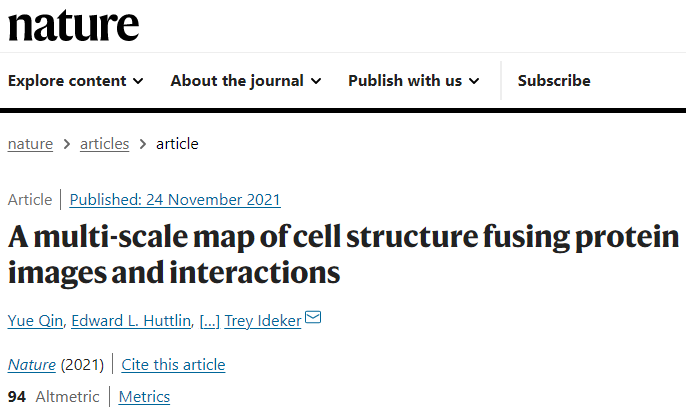The image size is (686, 412).
Task: Open author Trey Ideker's details
Action: coord(263,320)
